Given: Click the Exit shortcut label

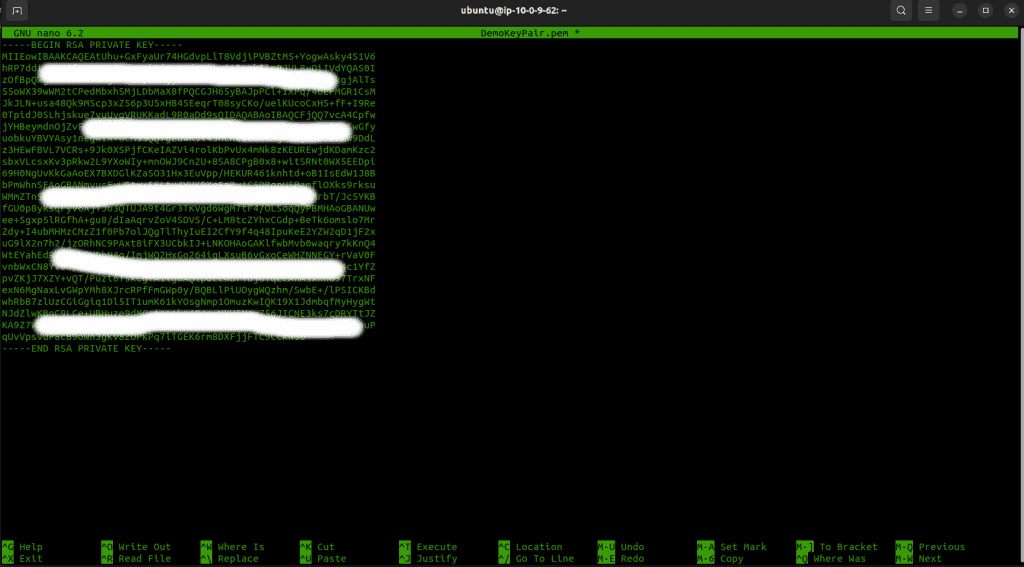Looking at the screenshot, I should point(30,559).
